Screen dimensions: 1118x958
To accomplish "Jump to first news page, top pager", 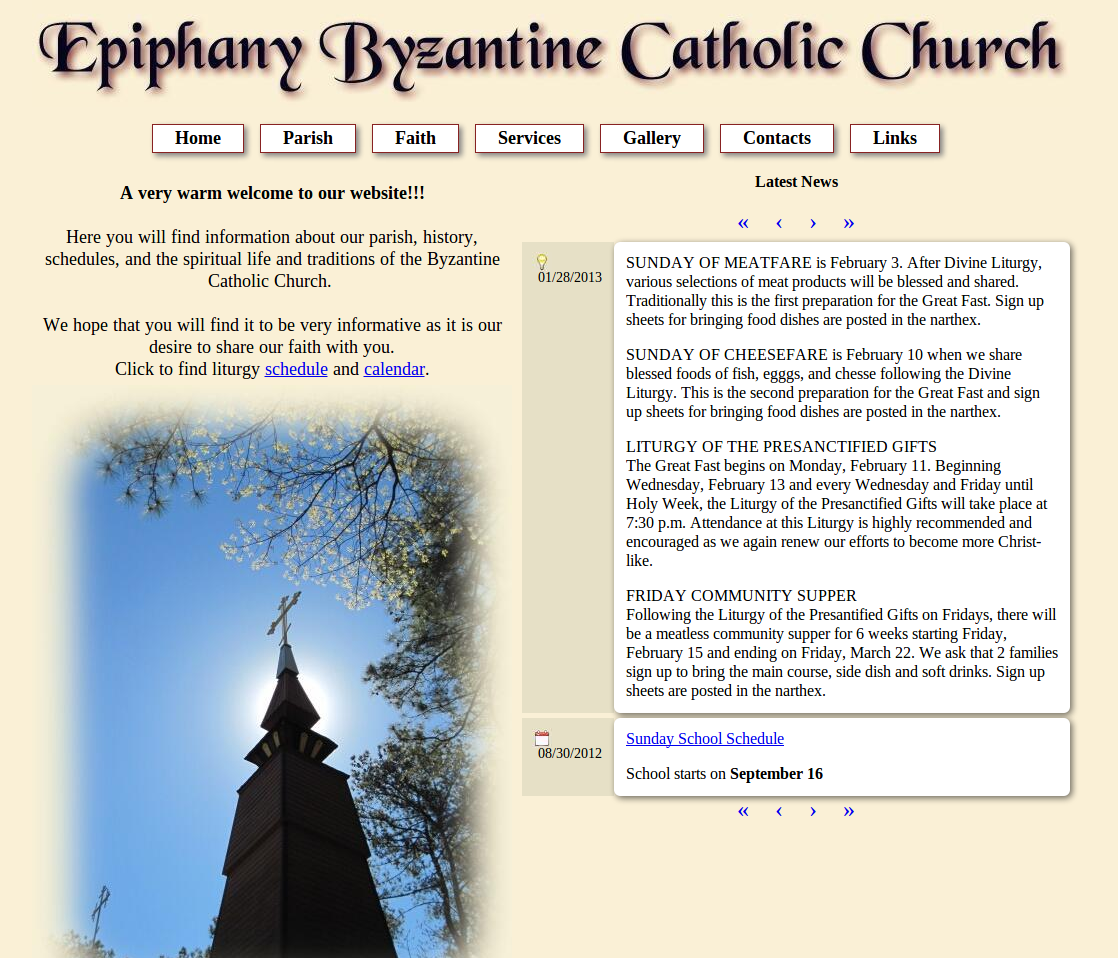I will [x=743, y=223].
